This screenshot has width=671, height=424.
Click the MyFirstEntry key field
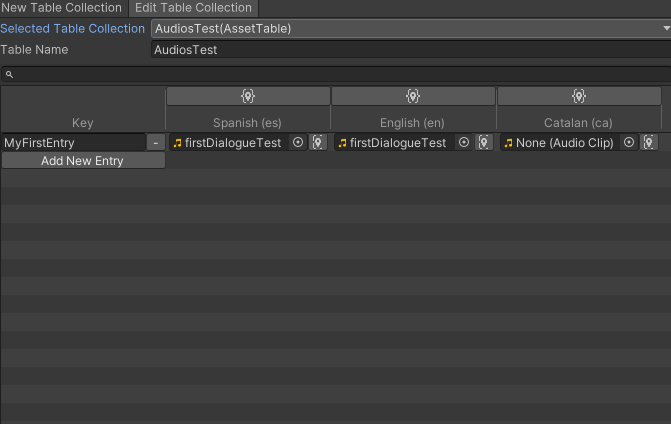coord(73,143)
